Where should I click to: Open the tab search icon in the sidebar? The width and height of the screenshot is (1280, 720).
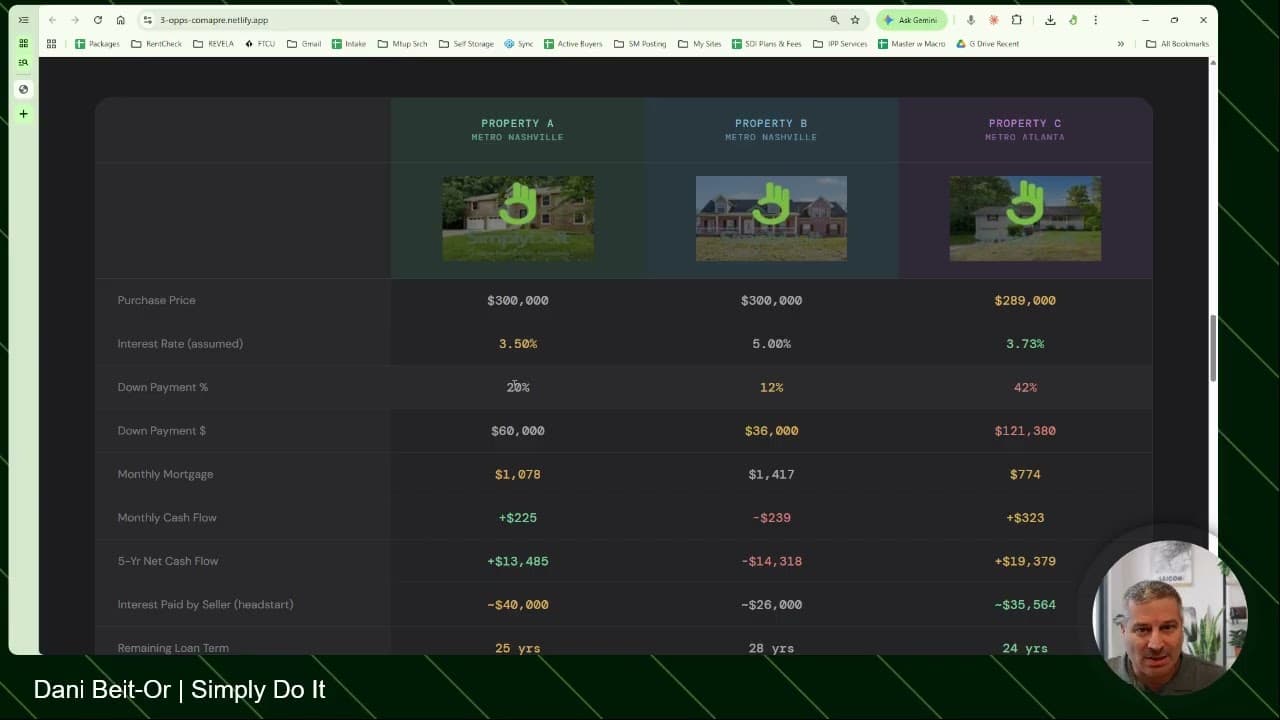point(24,62)
